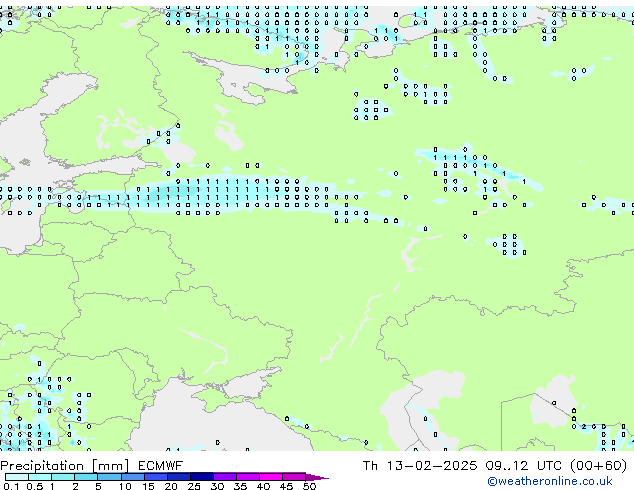Click the '[mm]' unit label
The image size is (634, 490).
110,466
